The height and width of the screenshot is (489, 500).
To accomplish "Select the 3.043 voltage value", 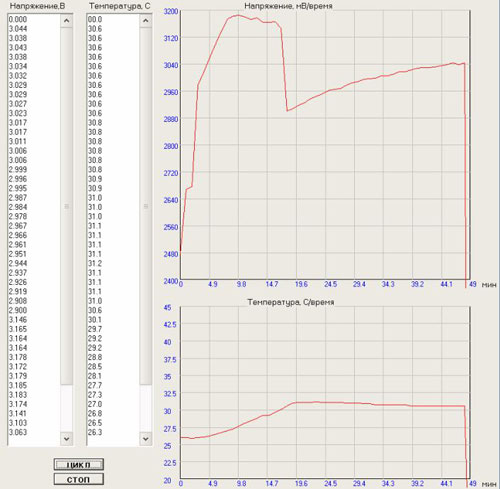I will [18, 47].
